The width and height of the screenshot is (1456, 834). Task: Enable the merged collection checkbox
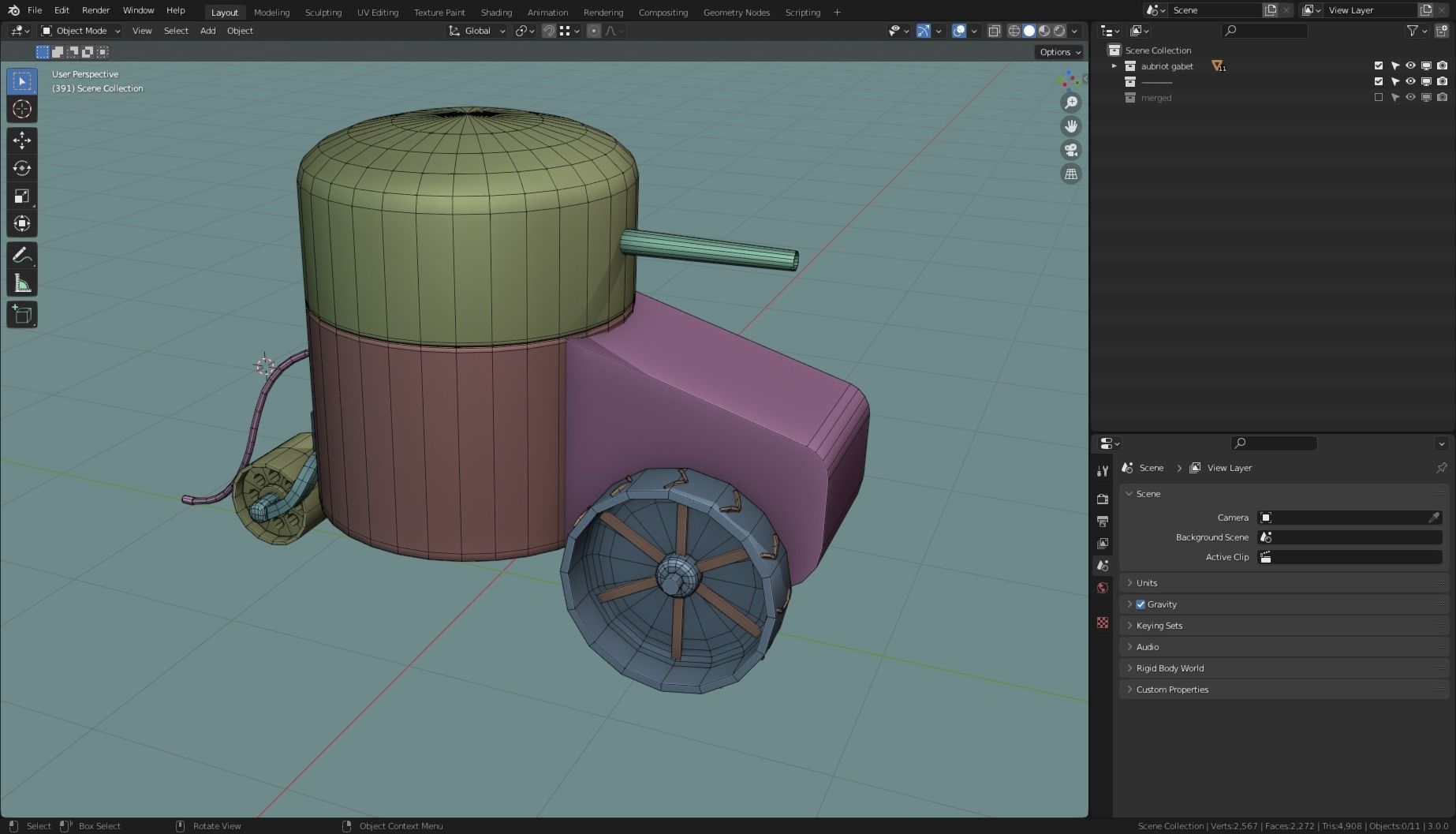pos(1379,97)
